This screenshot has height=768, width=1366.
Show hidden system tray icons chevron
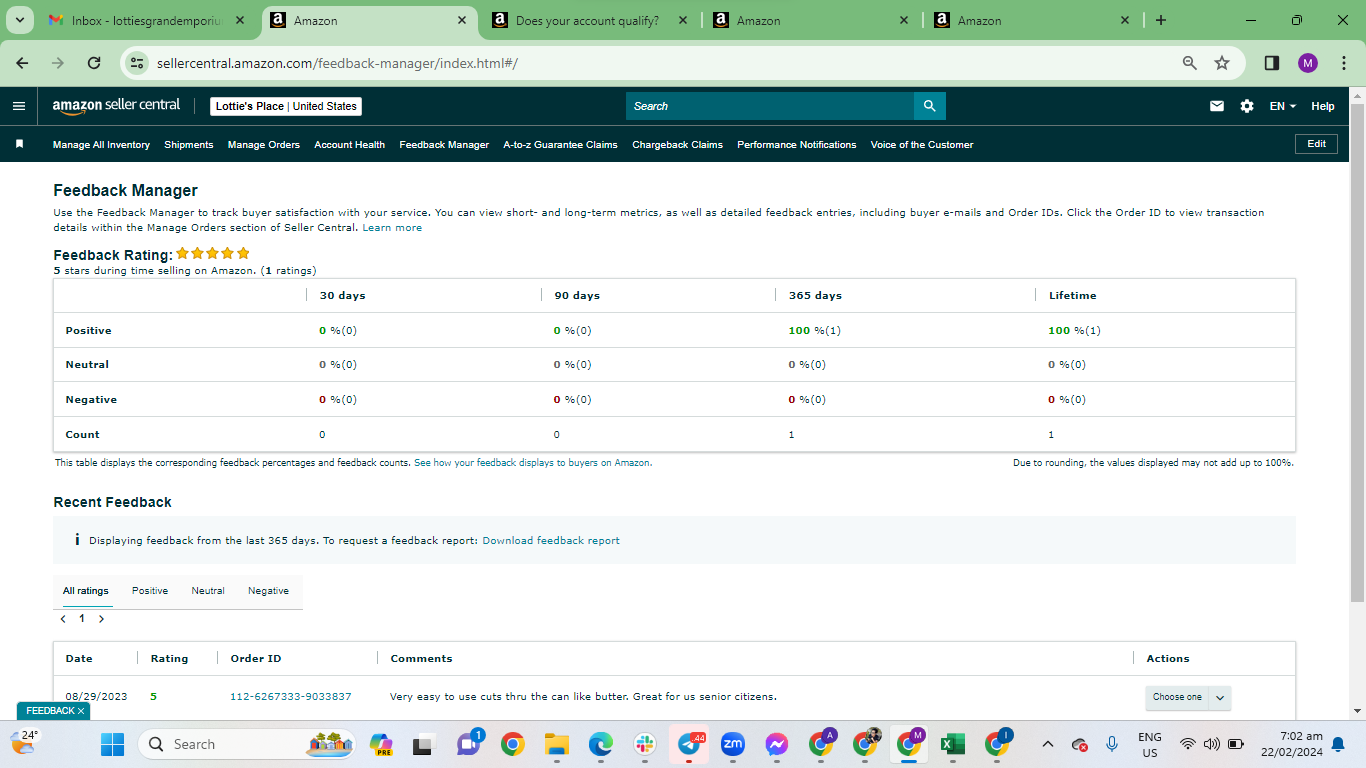pos(1047,744)
